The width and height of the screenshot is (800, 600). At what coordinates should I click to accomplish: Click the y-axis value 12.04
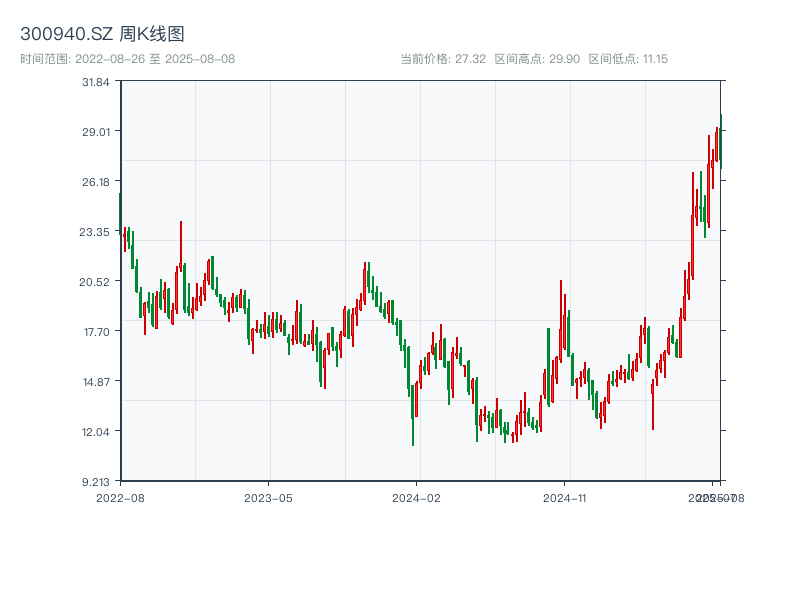[96, 432]
